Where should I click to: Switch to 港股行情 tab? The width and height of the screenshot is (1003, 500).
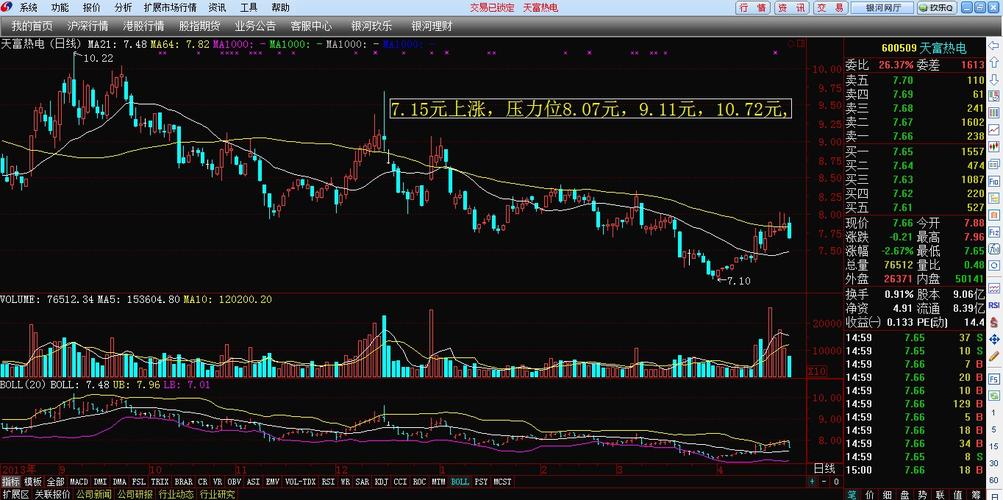[143, 26]
